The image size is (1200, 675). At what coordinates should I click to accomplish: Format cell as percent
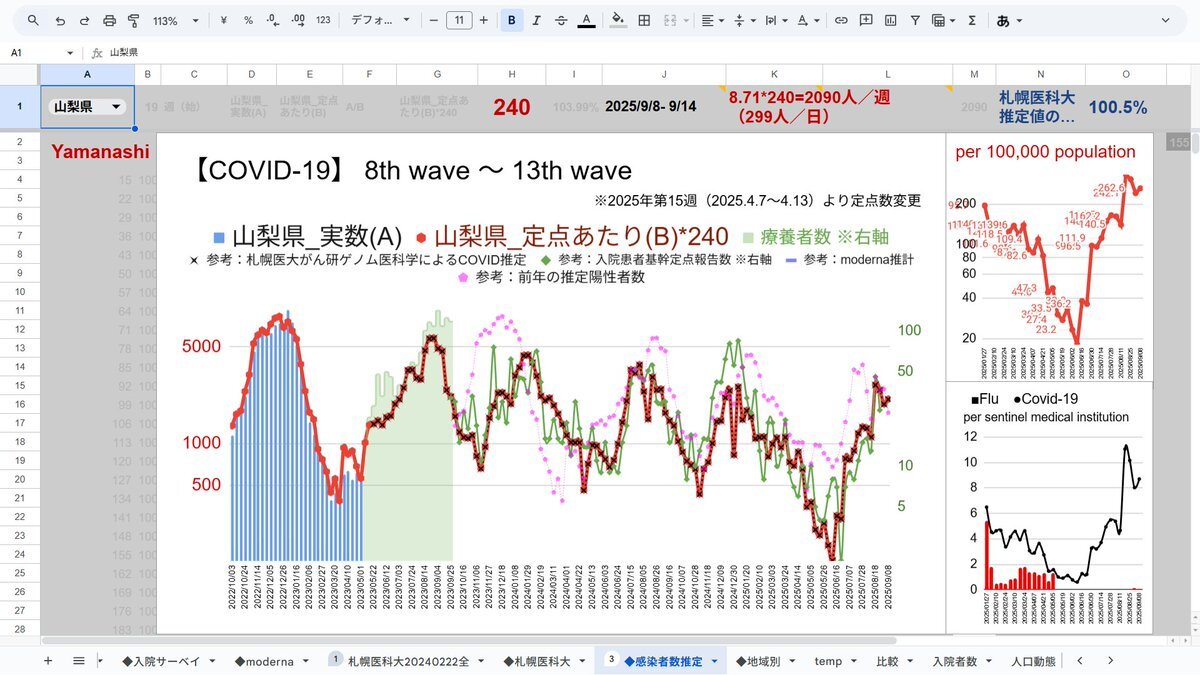click(248, 20)
